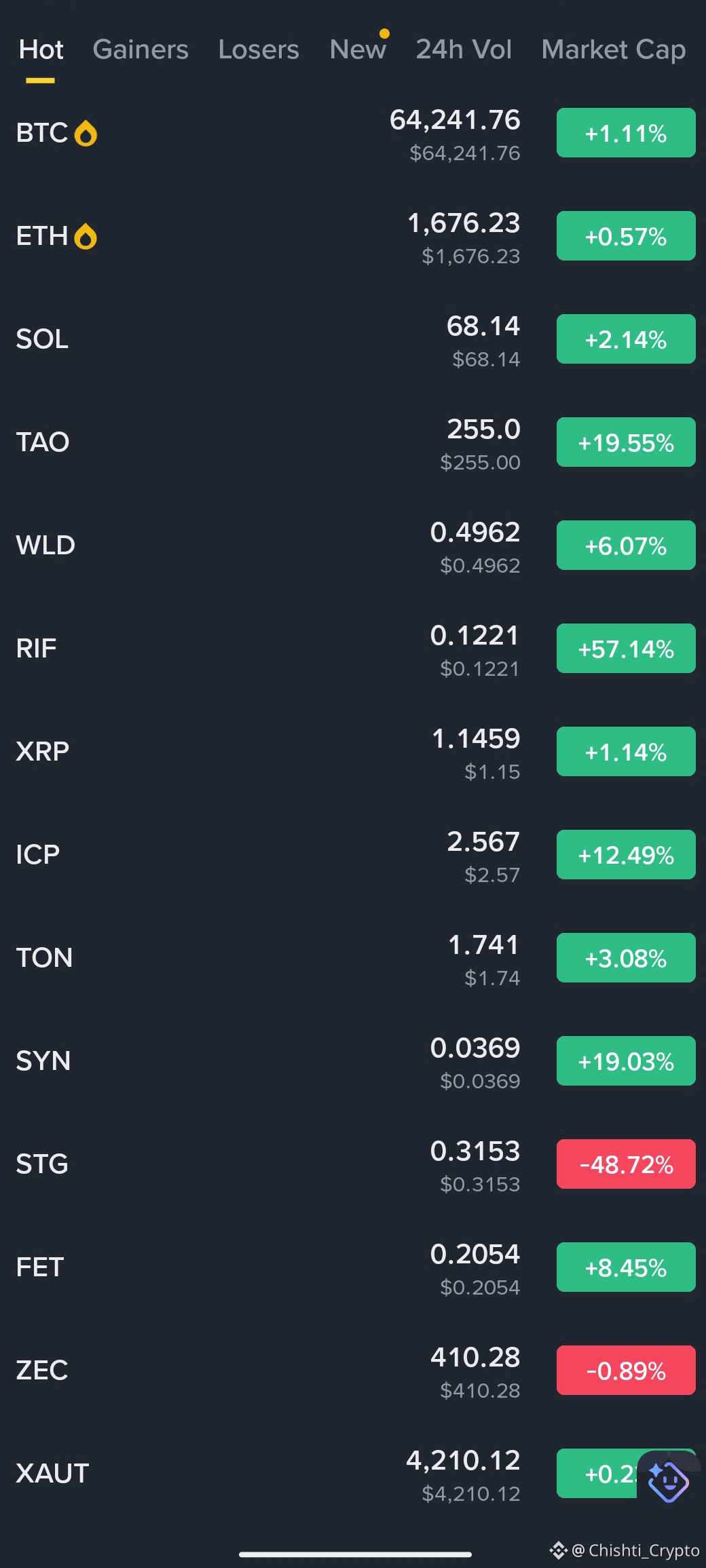
Task: Open the Chishti_Crypto watermark handle
Action: coord(636,1550)
